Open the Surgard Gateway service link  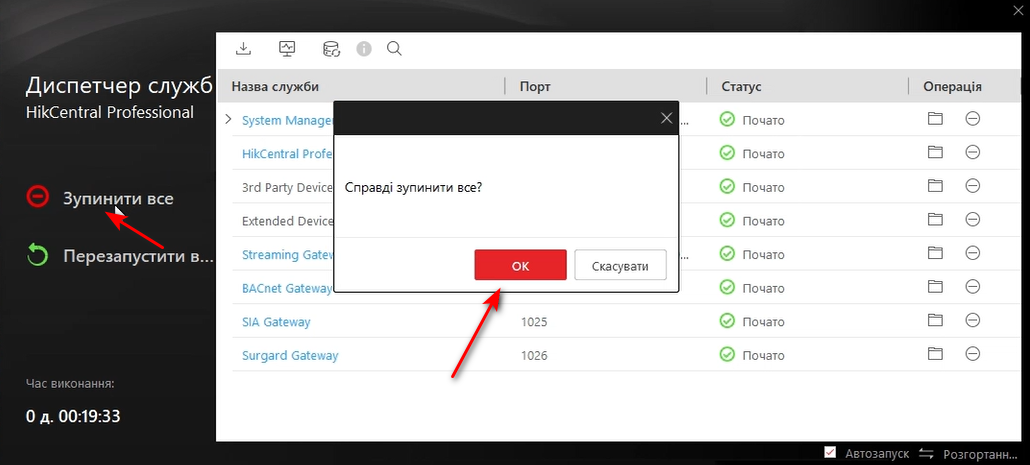coord(290,355)
